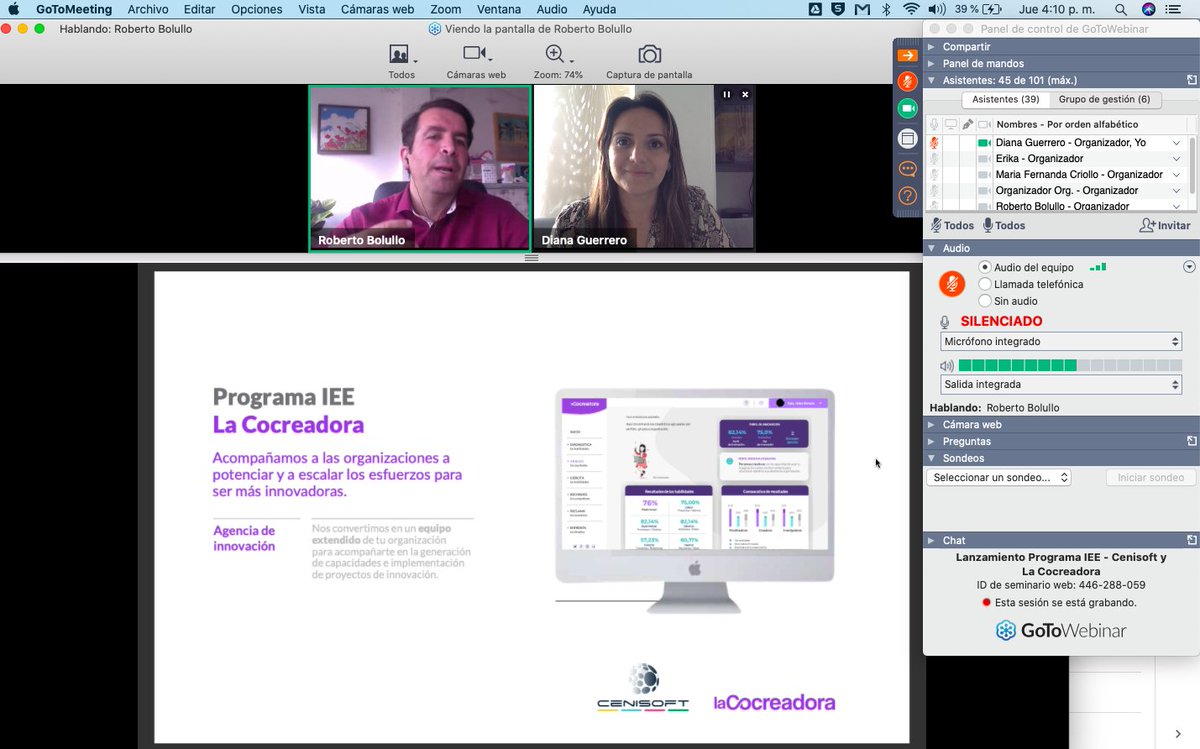Open audio options circled arrow dropdown
The width and height of the screenshot is (1200, 749).
tap(1189, 267)
